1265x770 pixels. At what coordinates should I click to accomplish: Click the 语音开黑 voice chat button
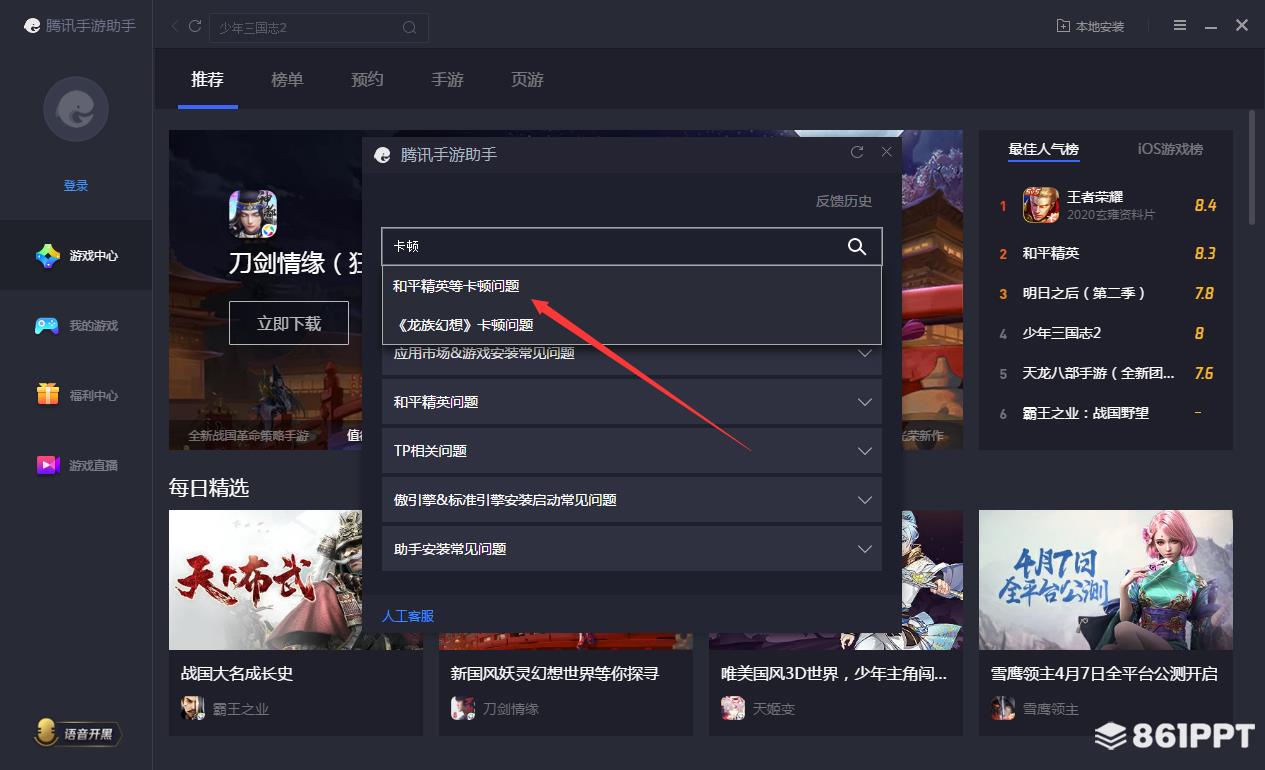(78, 734)
